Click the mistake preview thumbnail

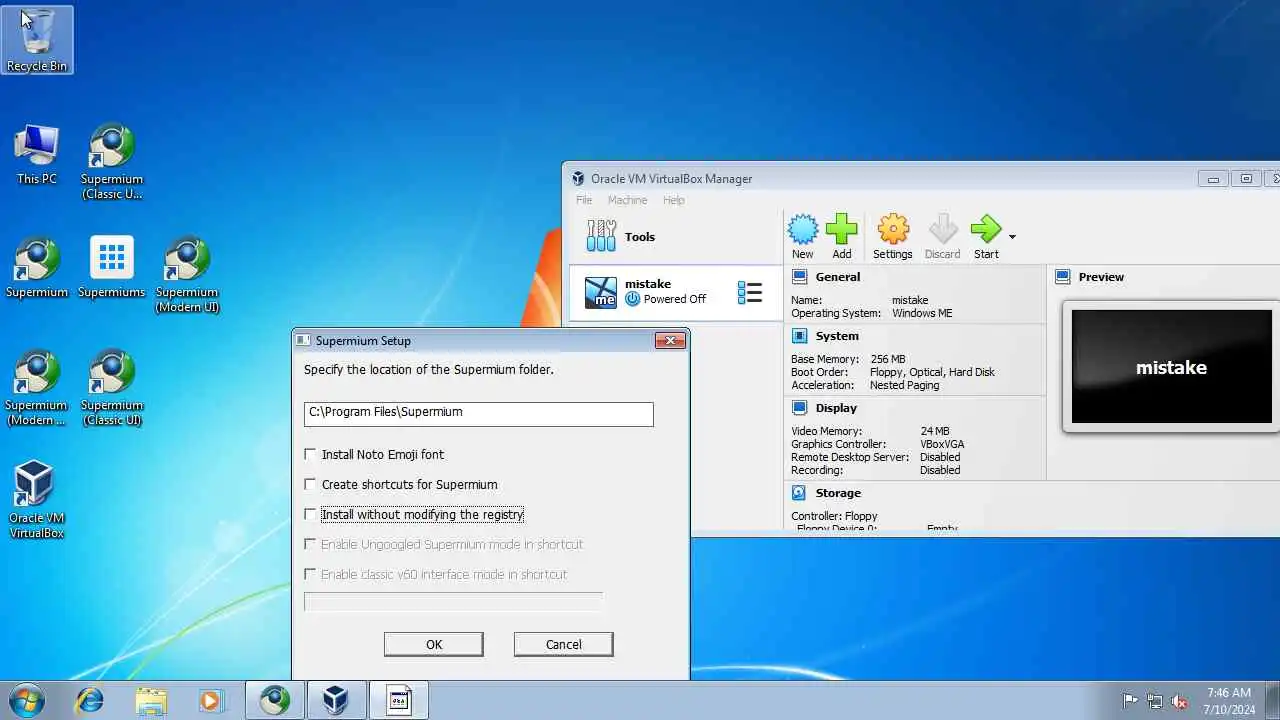[1171, 367]
